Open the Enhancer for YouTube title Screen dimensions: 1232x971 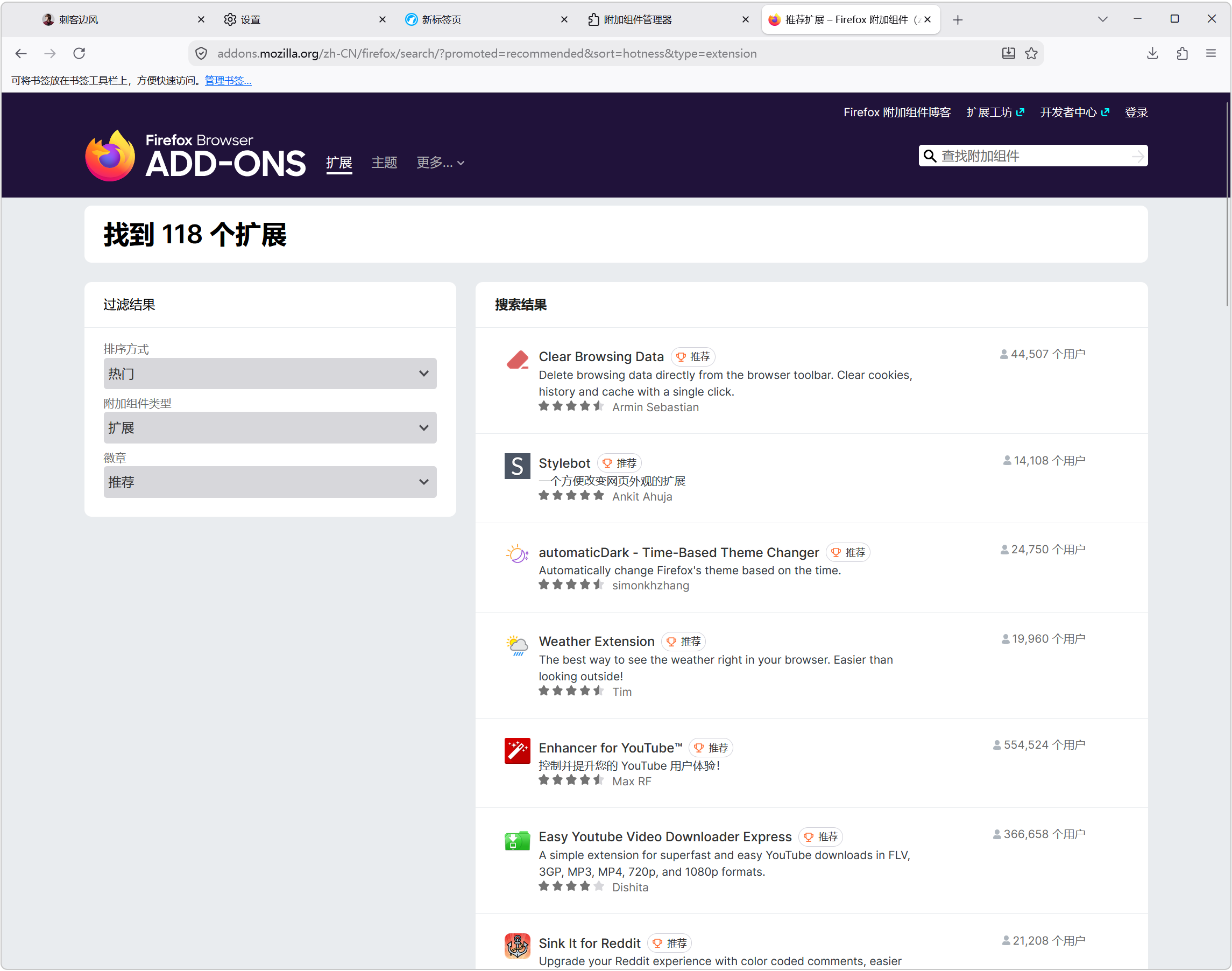tap(610, 748)
